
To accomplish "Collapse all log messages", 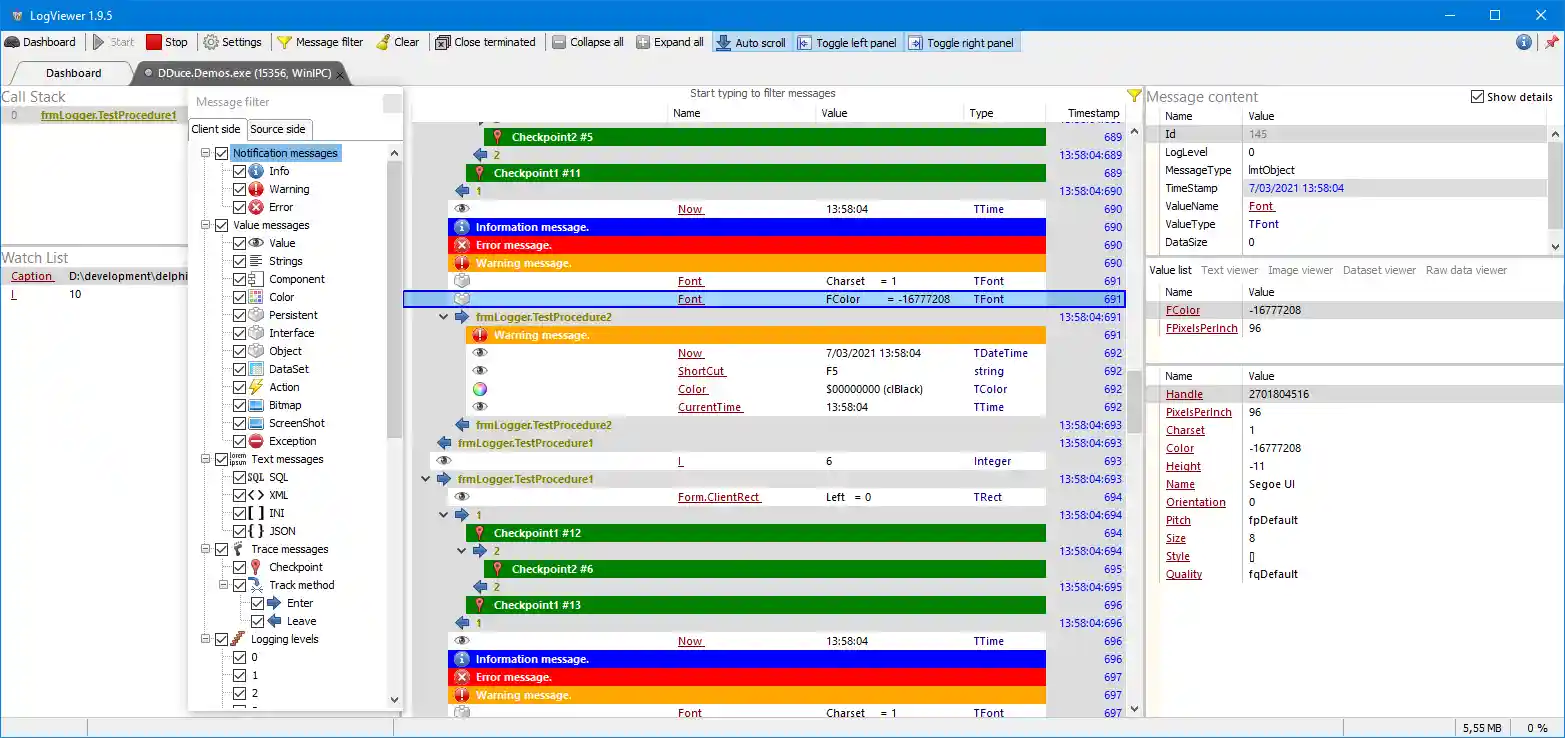I will click(588, 42).
